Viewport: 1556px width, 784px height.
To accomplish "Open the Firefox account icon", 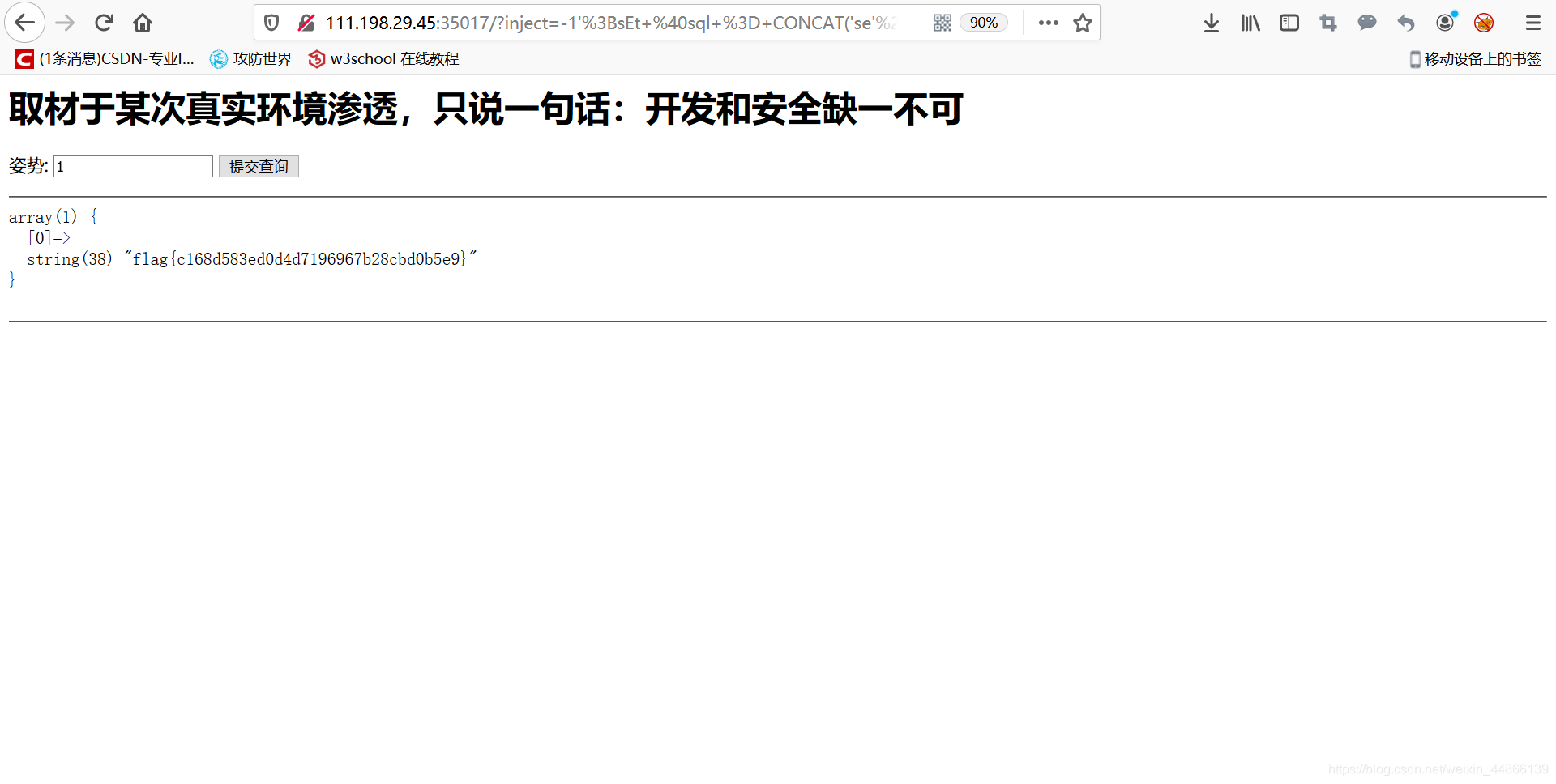I will tap(1445, 23).
